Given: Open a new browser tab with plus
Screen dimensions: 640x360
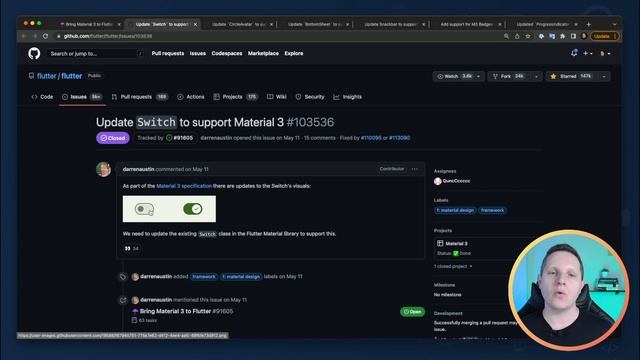Looking at the screenshot, I should (589, 24).
